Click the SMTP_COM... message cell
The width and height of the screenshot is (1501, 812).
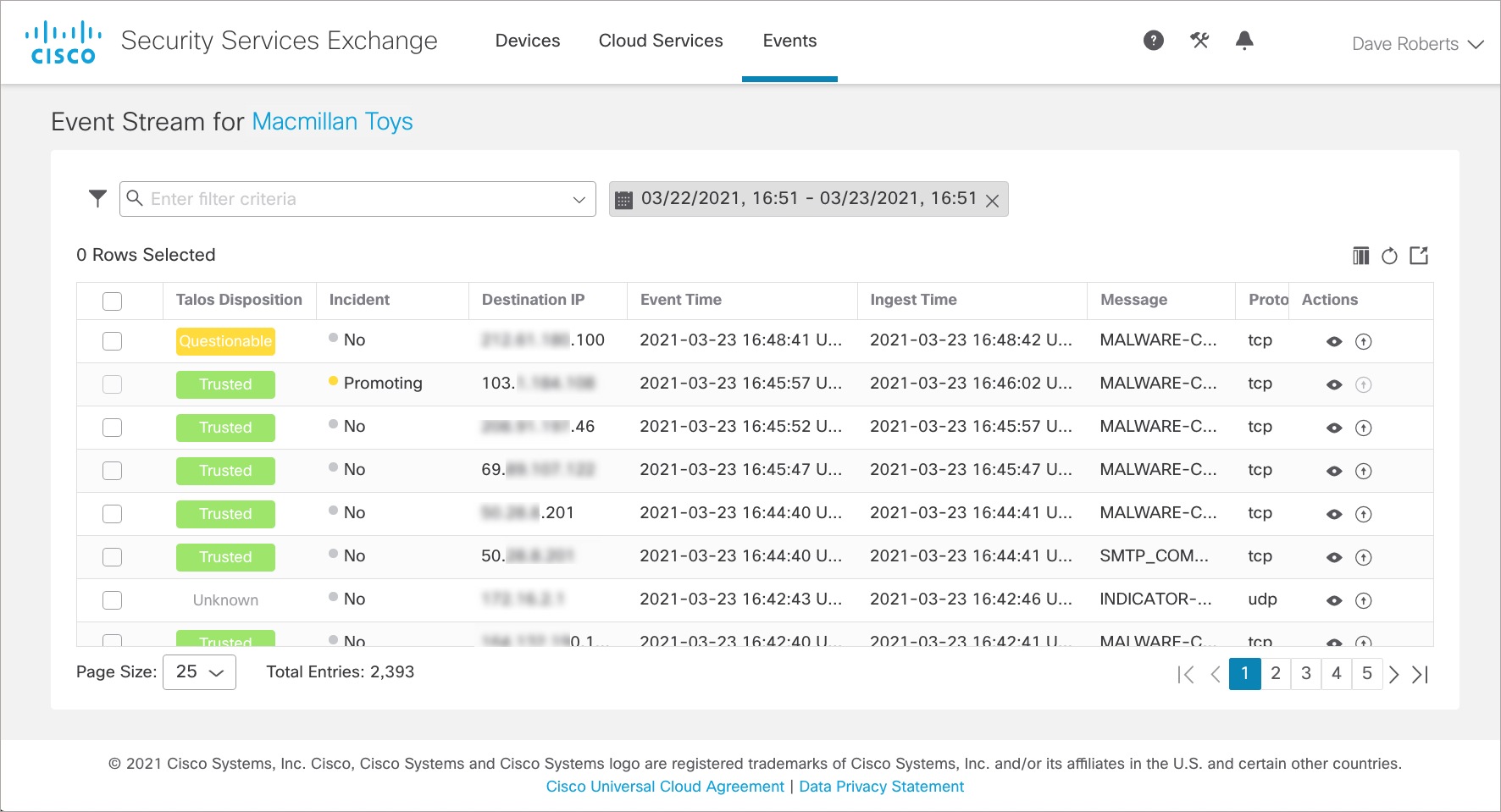coord(1154,556)
